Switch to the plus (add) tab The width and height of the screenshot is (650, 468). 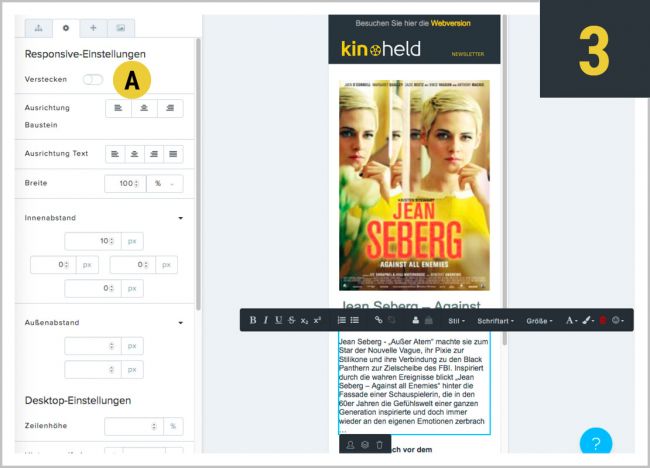coord(93,29)
